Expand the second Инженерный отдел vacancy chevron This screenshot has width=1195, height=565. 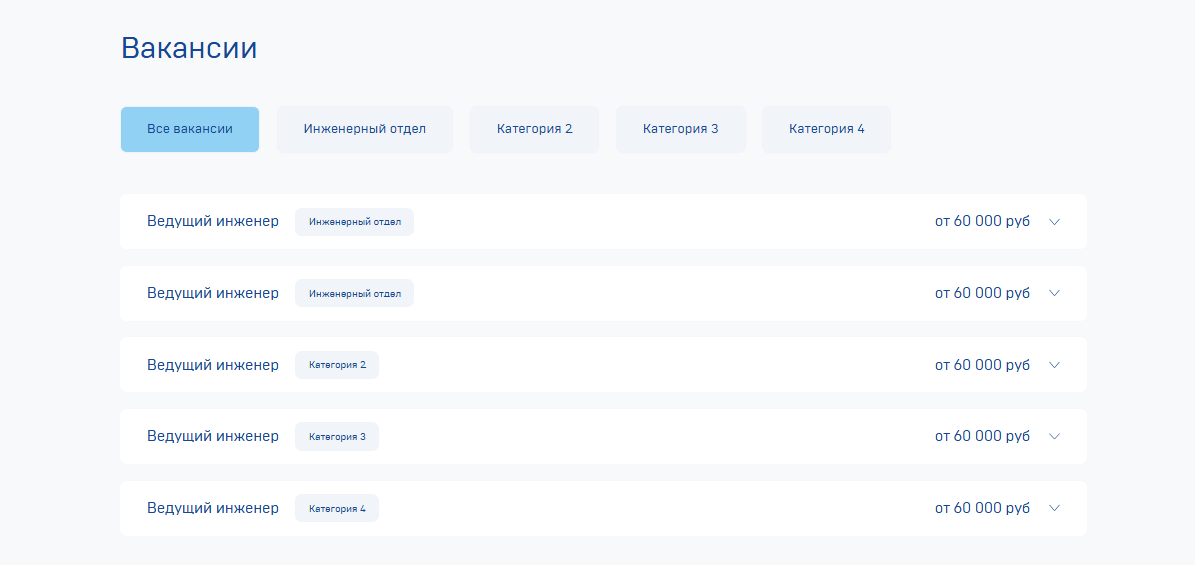pos(1055,294)
